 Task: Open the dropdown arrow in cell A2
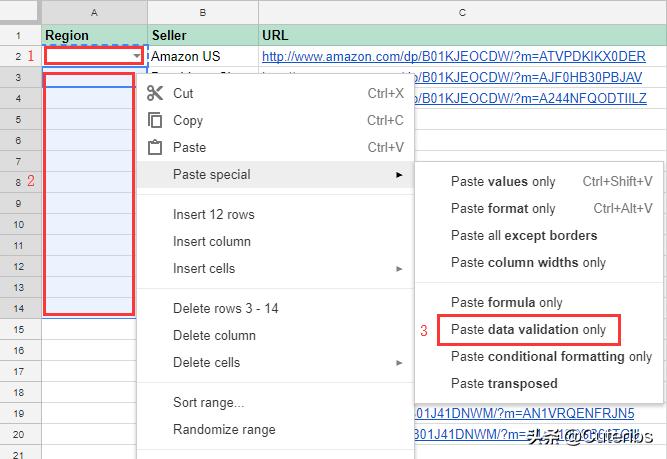(137, 56)
